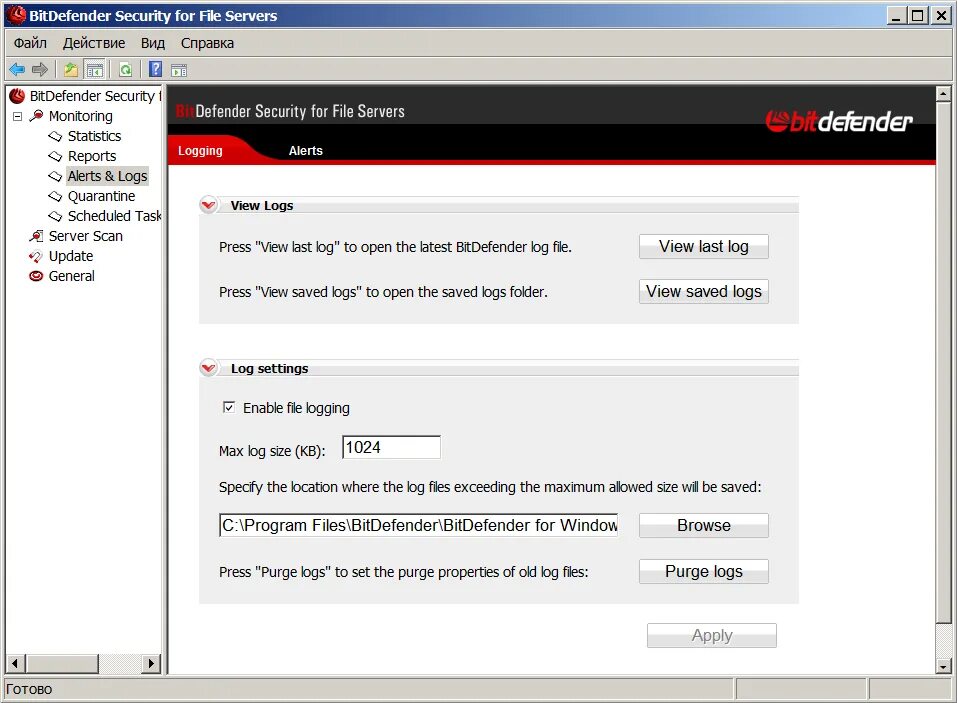957x703 pixels.
Task: Click the BitDefender title bar app icon
Action: click(17, 15)
